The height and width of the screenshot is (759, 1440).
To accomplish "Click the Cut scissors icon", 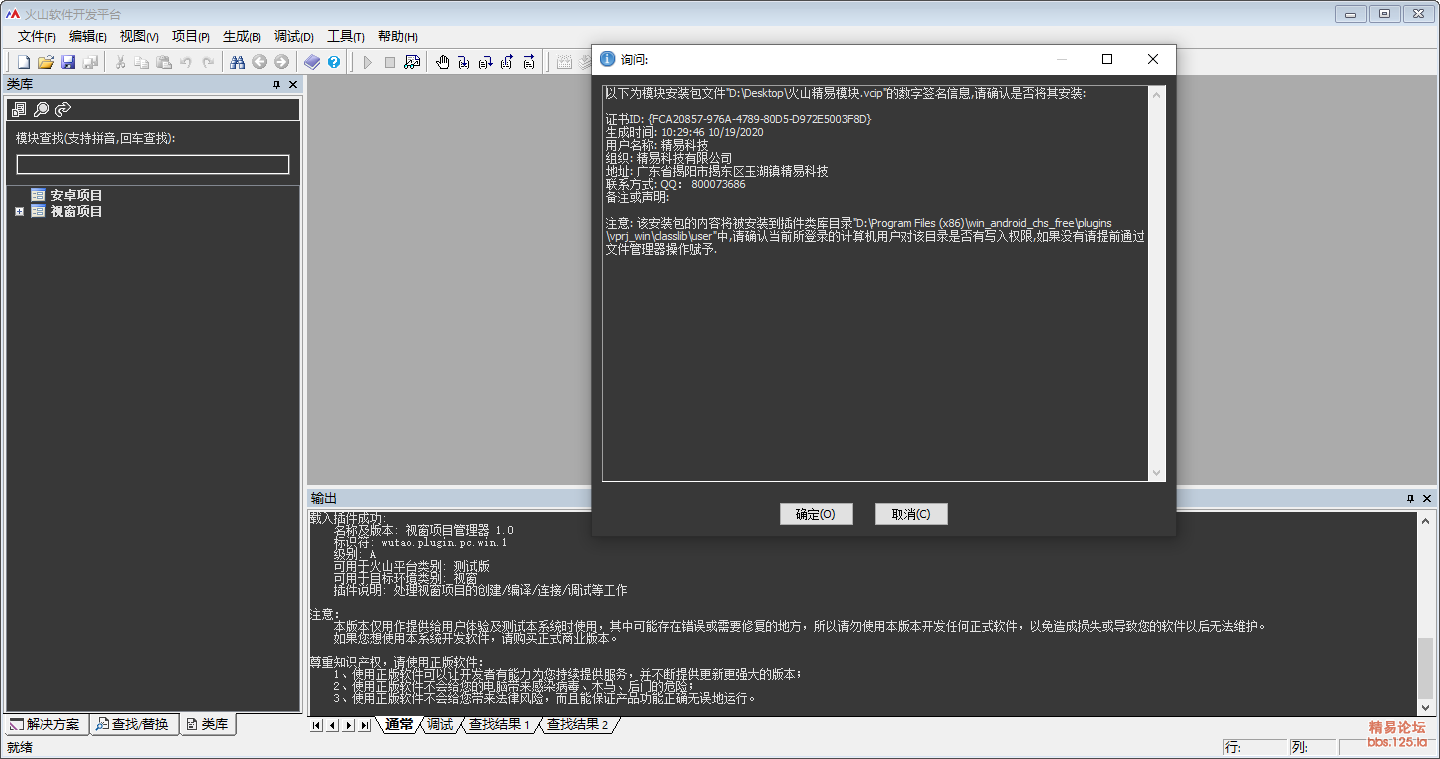I will point(120,62).
